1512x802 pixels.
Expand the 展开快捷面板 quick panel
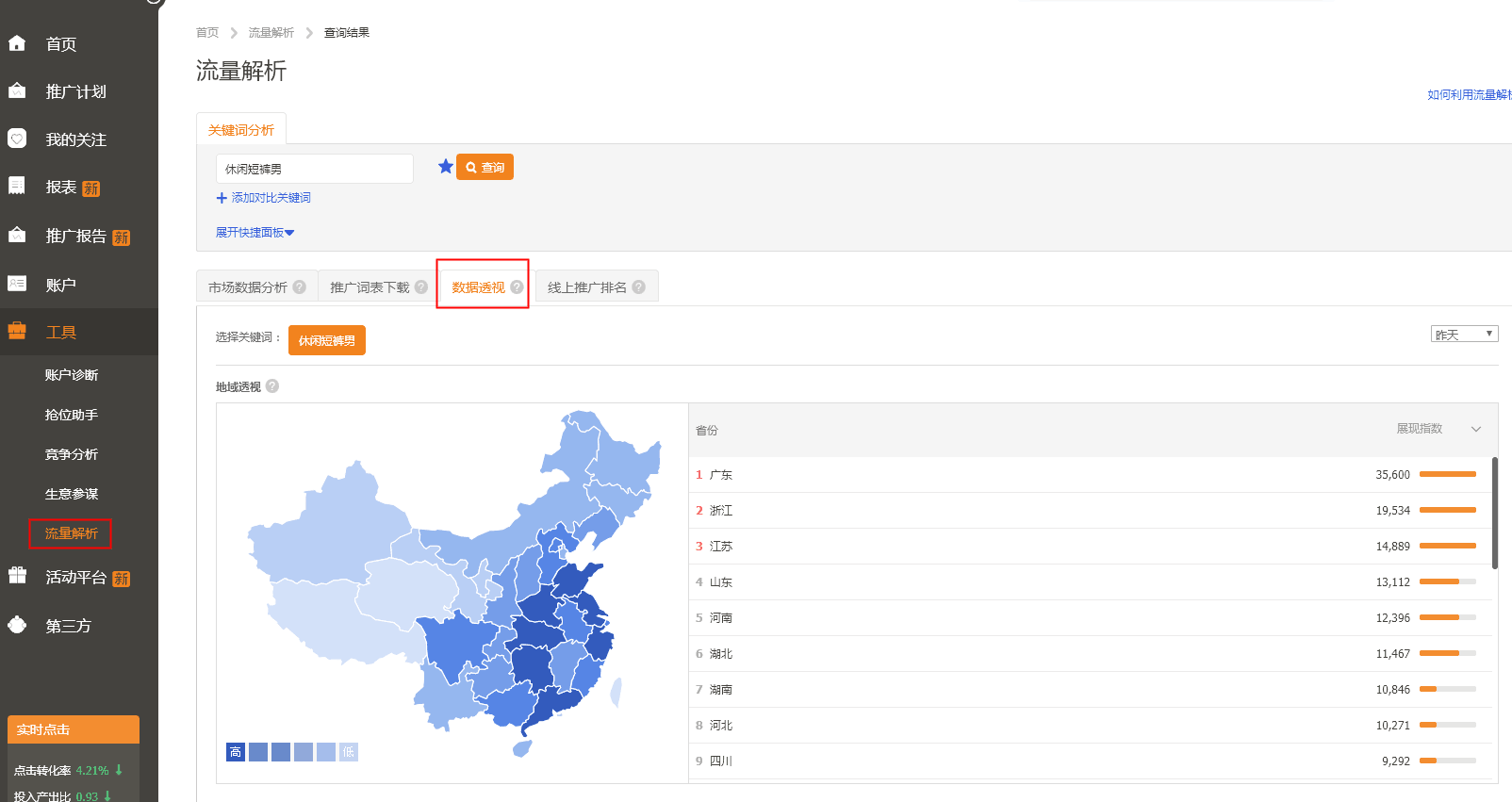[255, 233]
